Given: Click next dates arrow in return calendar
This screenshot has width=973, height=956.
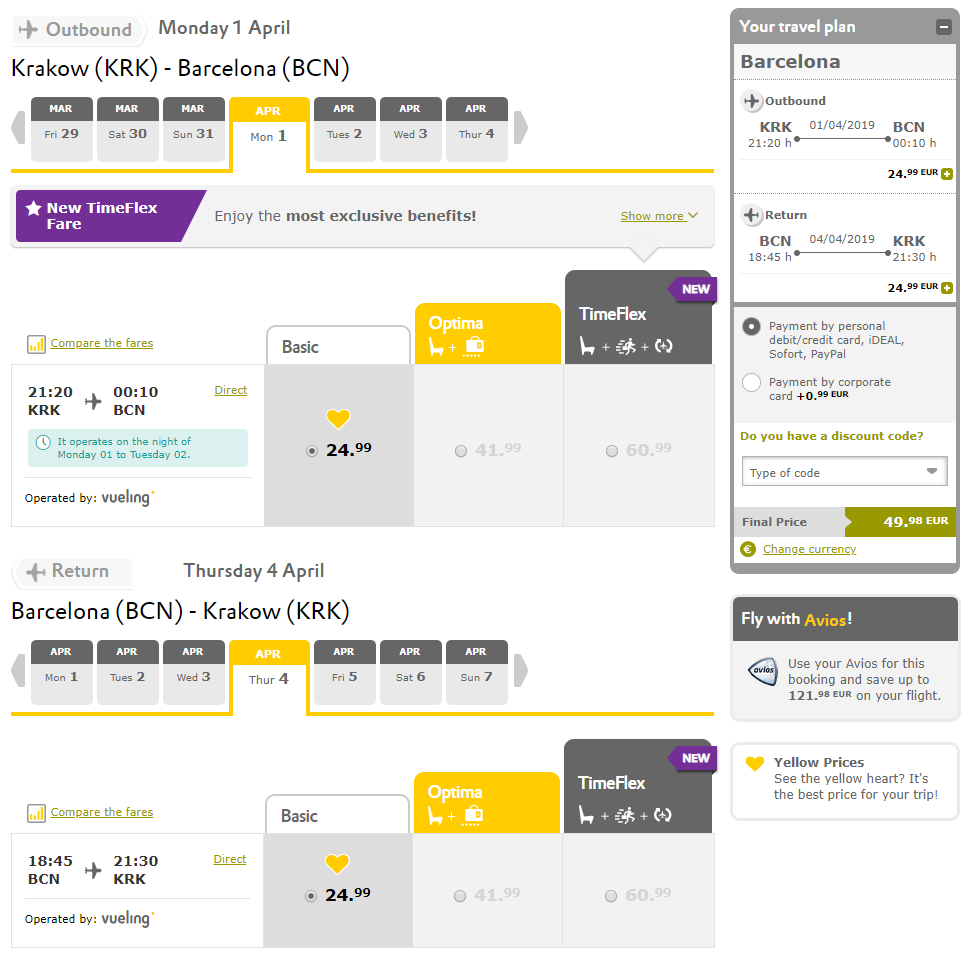Looking at the screenshot, I should 520,670.
